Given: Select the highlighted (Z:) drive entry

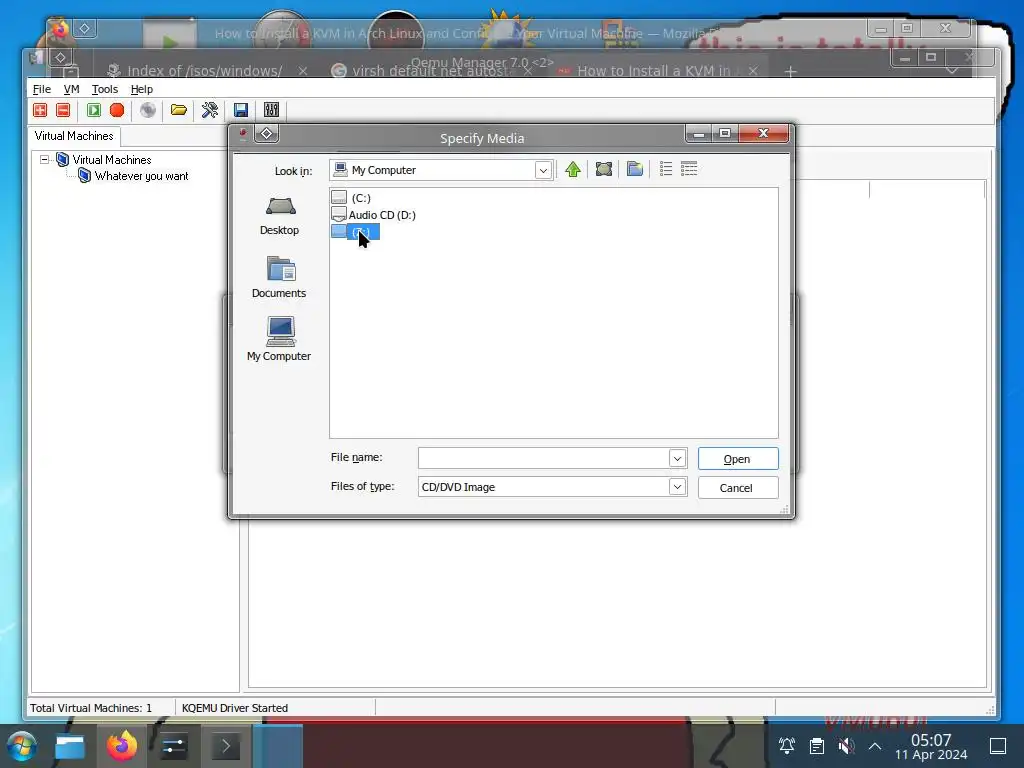Looking at the screenshot, I should click(355, 232).
